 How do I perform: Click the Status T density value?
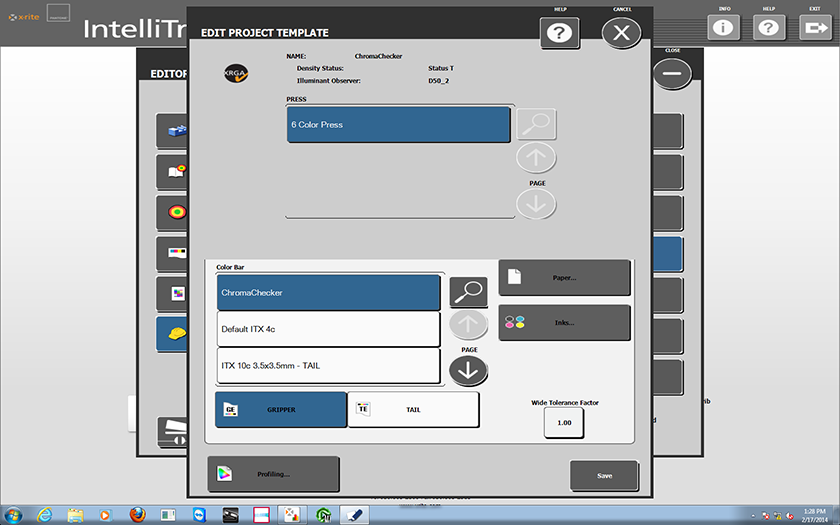[x=440, y=68]
